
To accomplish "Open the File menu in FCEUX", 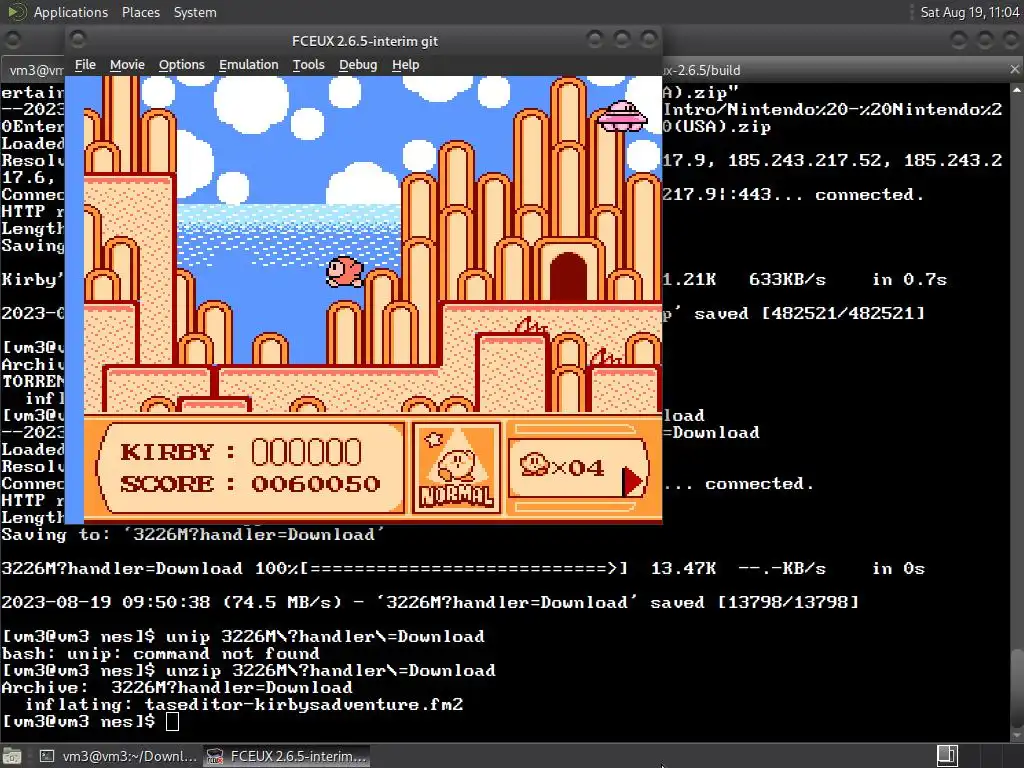I will pos(85,65).
